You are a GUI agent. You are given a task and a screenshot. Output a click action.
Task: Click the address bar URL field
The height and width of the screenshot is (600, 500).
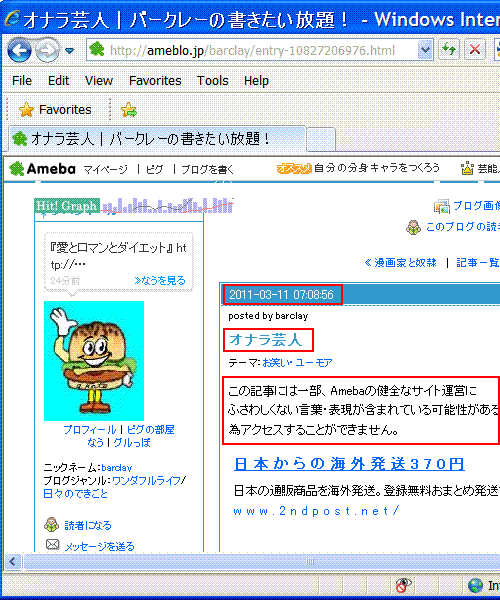tap(252, 50)
